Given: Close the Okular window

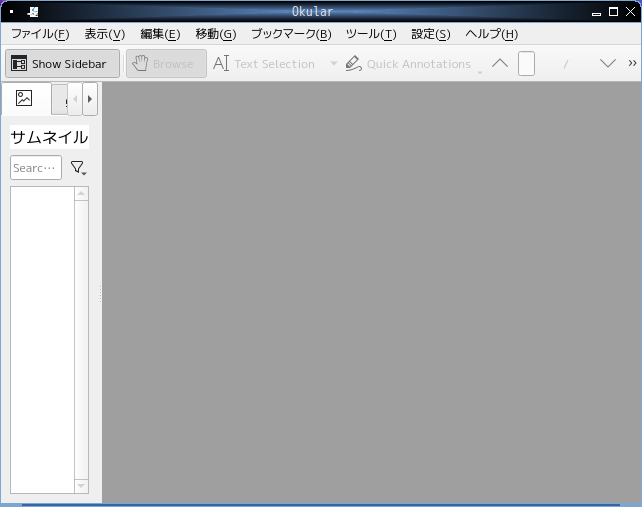Looking at the screenshot, I should pyautogui.click(x=631, y=12).
